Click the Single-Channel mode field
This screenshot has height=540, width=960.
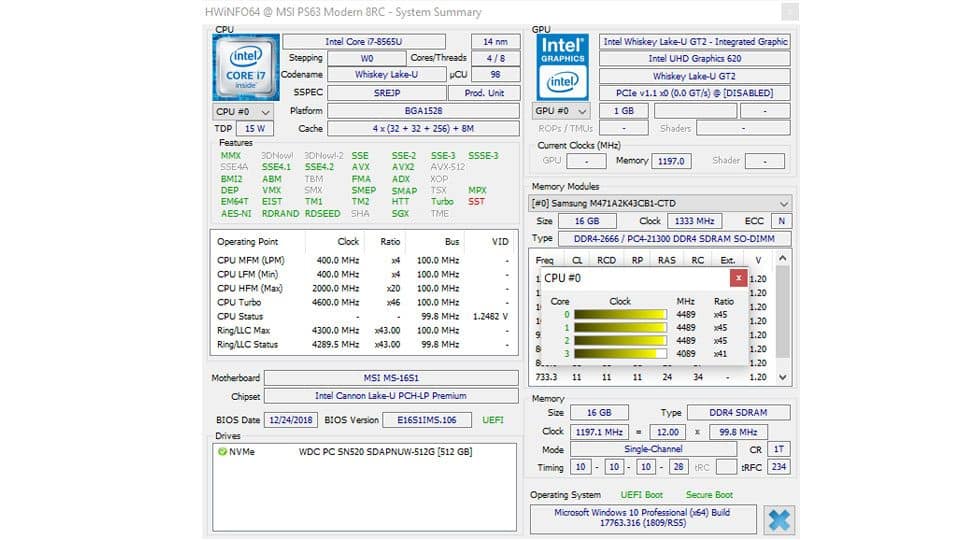point(653,449)
